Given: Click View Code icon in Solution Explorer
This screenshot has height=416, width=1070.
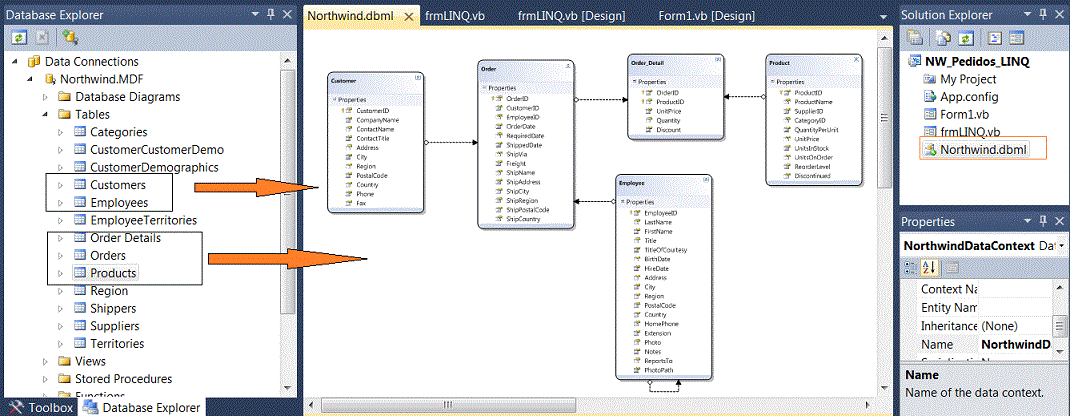Looking at the screenshot, I should (993, 38).
